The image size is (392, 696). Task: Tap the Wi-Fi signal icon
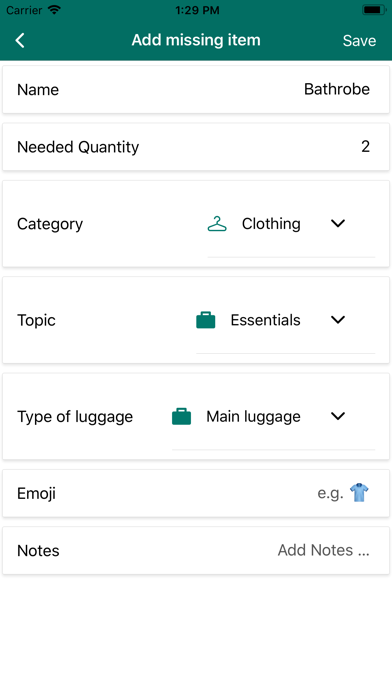pyautogui.click(x=54, y=10)
